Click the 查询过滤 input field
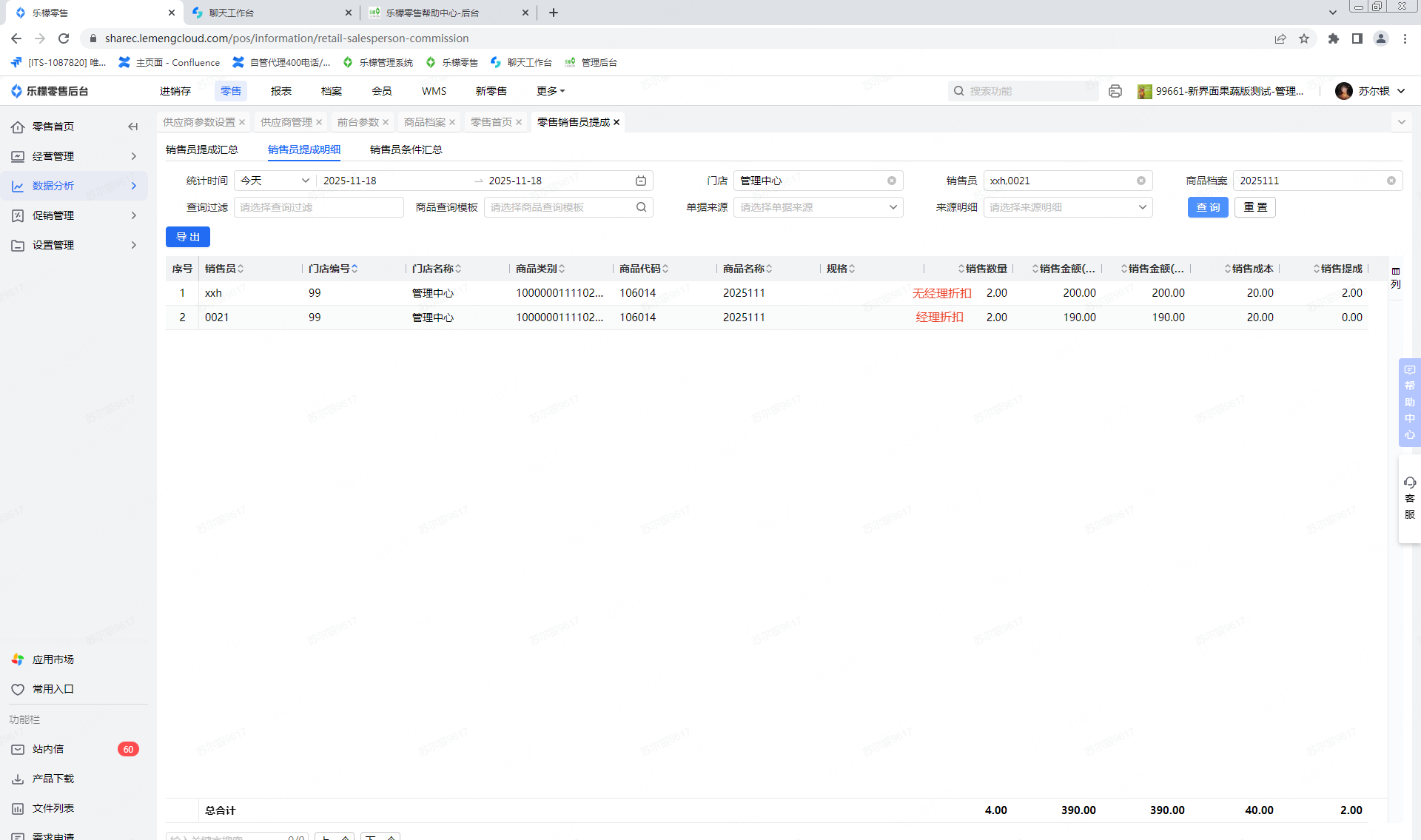Image resolution: width=1421 pixels, height=840 pixels. coord(318,207)
